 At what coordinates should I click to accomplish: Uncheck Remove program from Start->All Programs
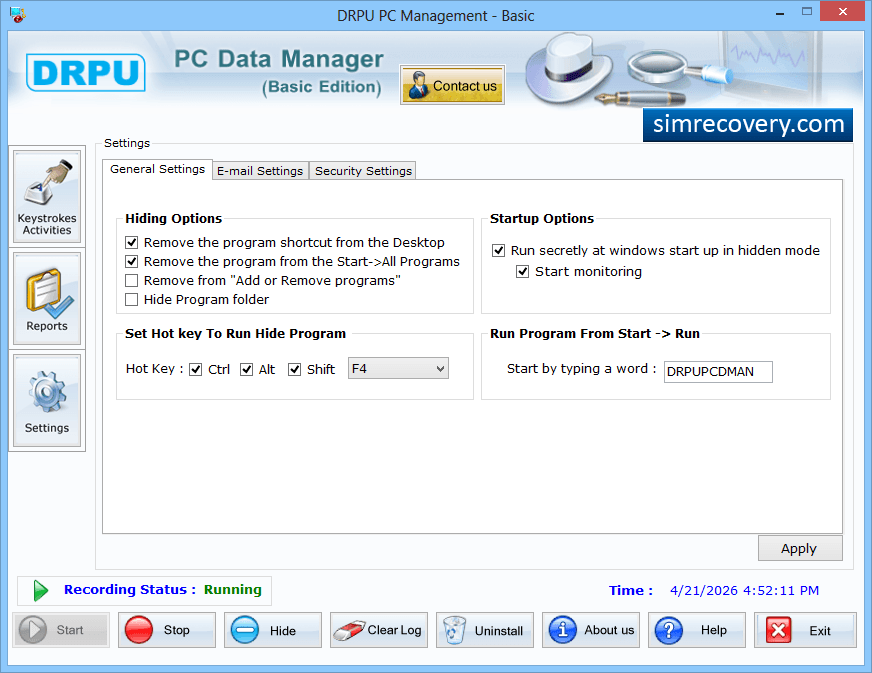pyautogui.click(x=132, y=261)
